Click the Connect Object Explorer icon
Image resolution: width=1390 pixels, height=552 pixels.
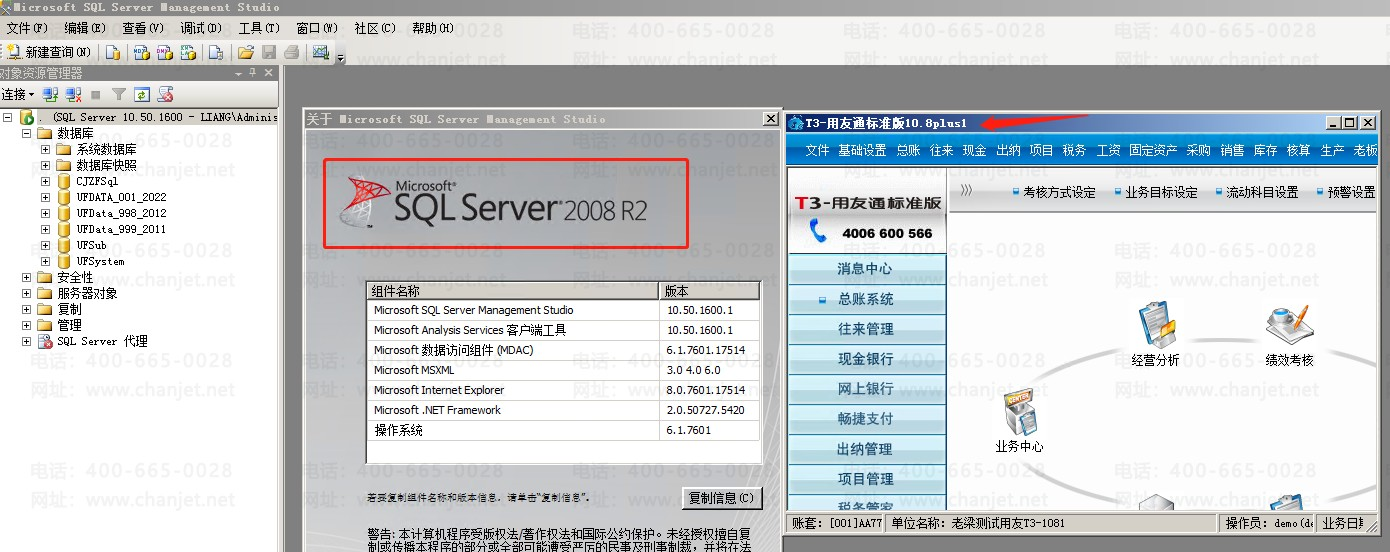(50, 94)
